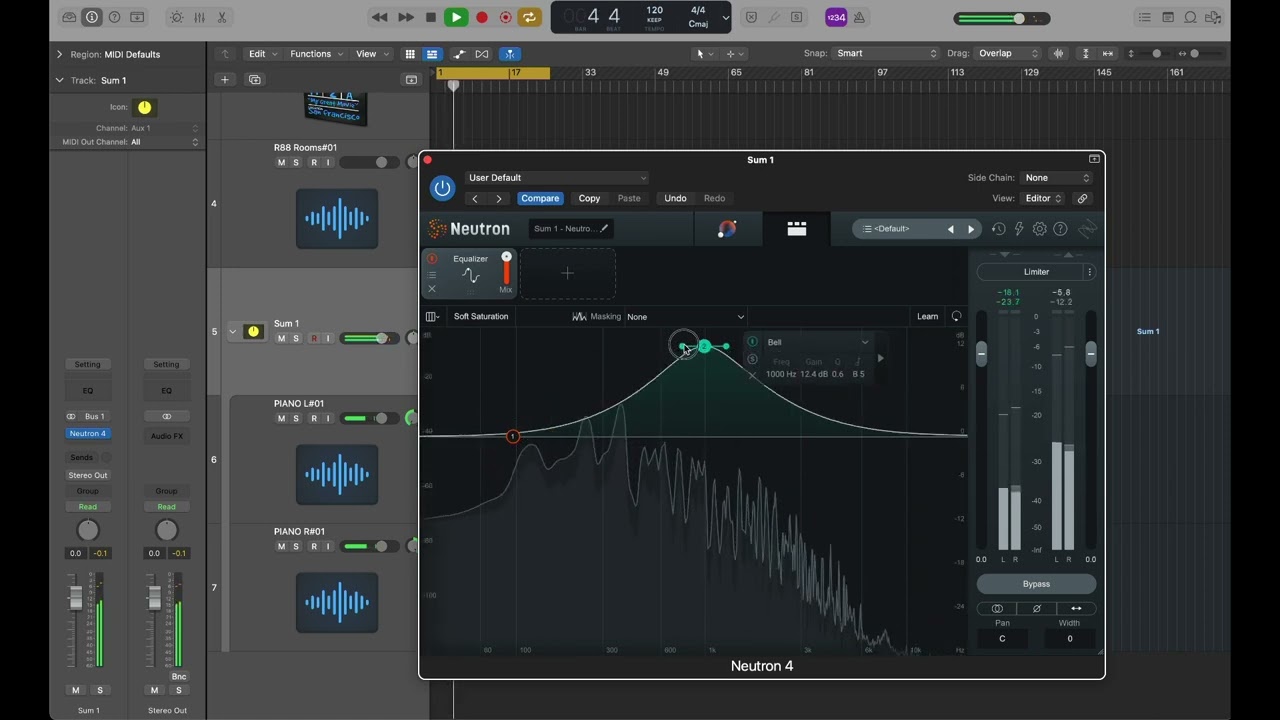Adjust the master volume slider in toolbar

click(x=1001, y=18)
